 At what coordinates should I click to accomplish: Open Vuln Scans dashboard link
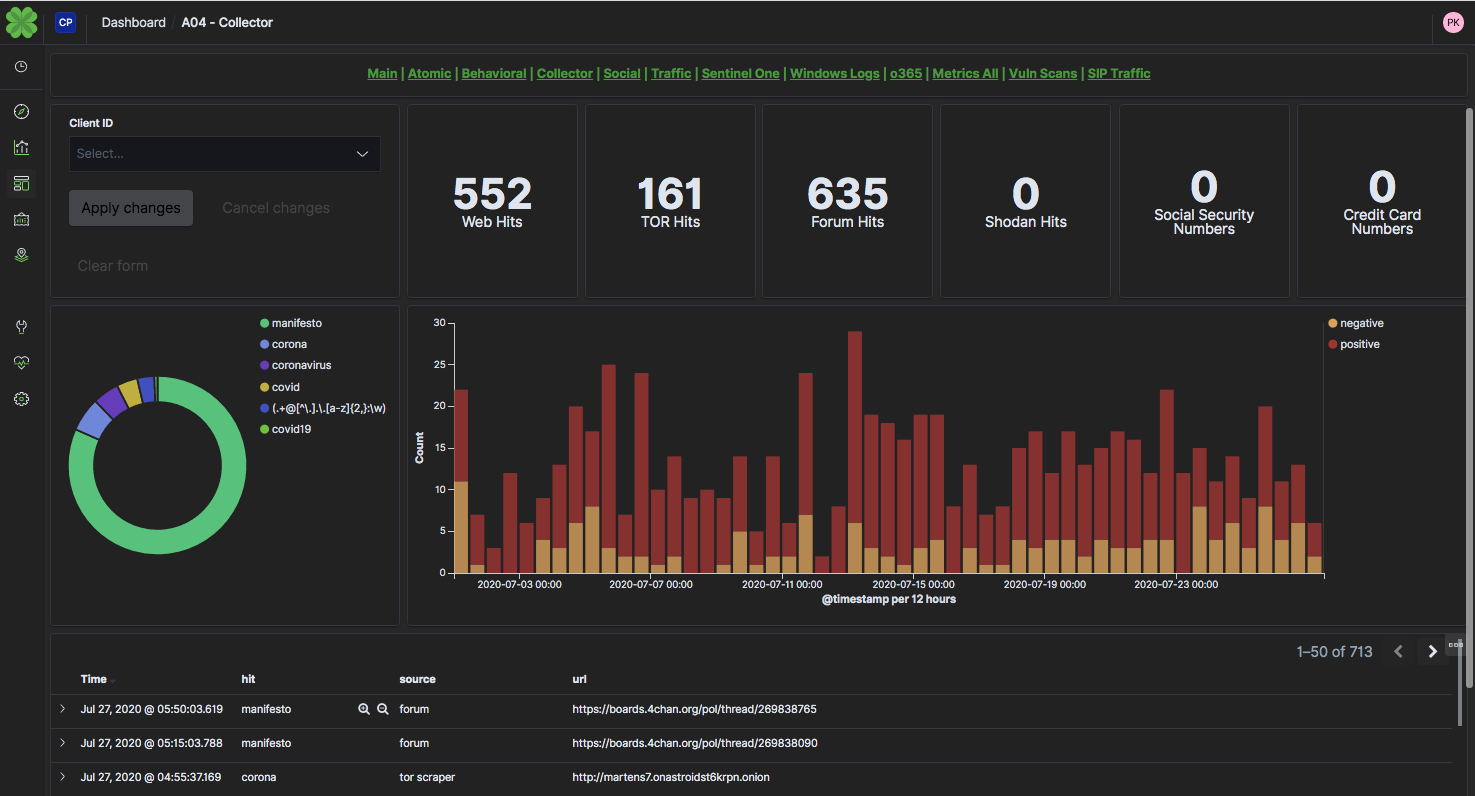pos(1043,73)
